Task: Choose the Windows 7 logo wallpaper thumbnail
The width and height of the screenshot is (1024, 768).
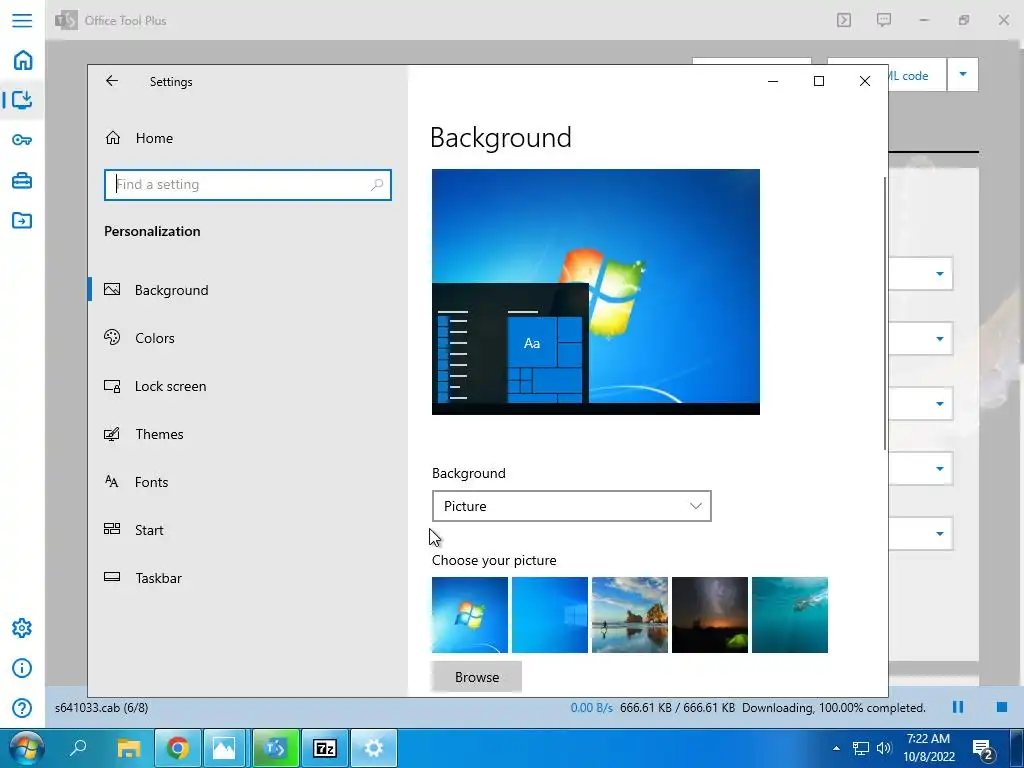Action: coord(470,615)
